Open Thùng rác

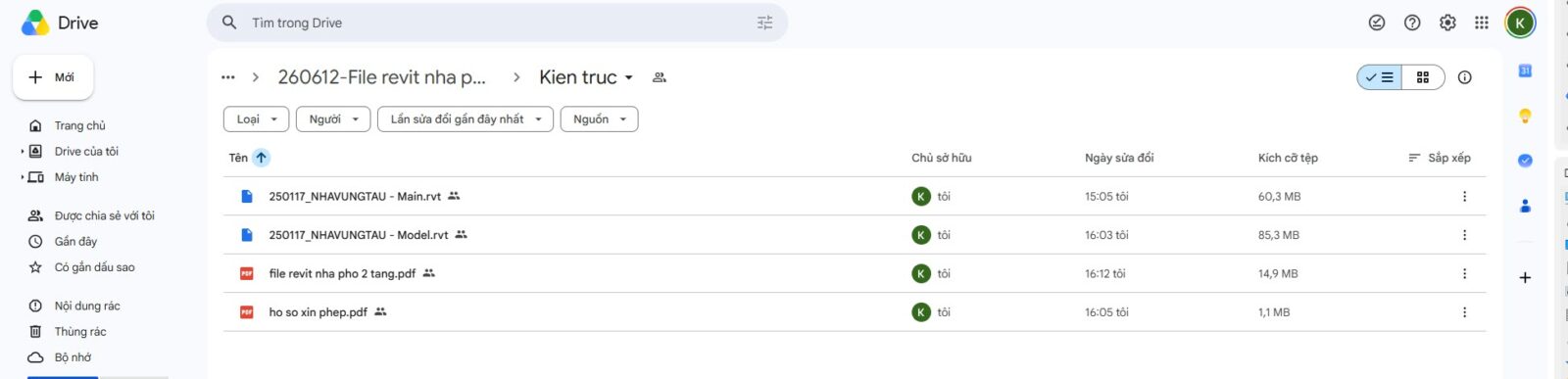[x=80, y=332]
